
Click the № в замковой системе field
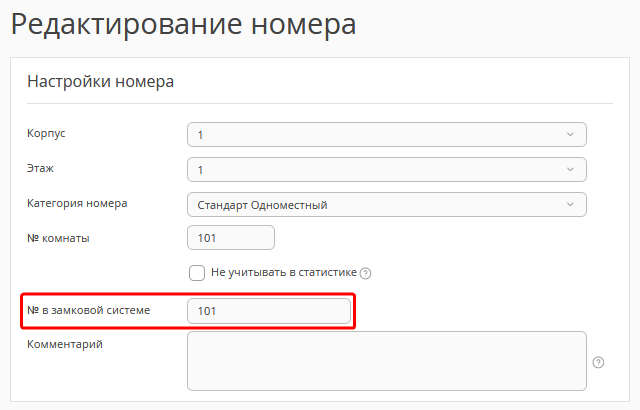[x=269, y=311]
